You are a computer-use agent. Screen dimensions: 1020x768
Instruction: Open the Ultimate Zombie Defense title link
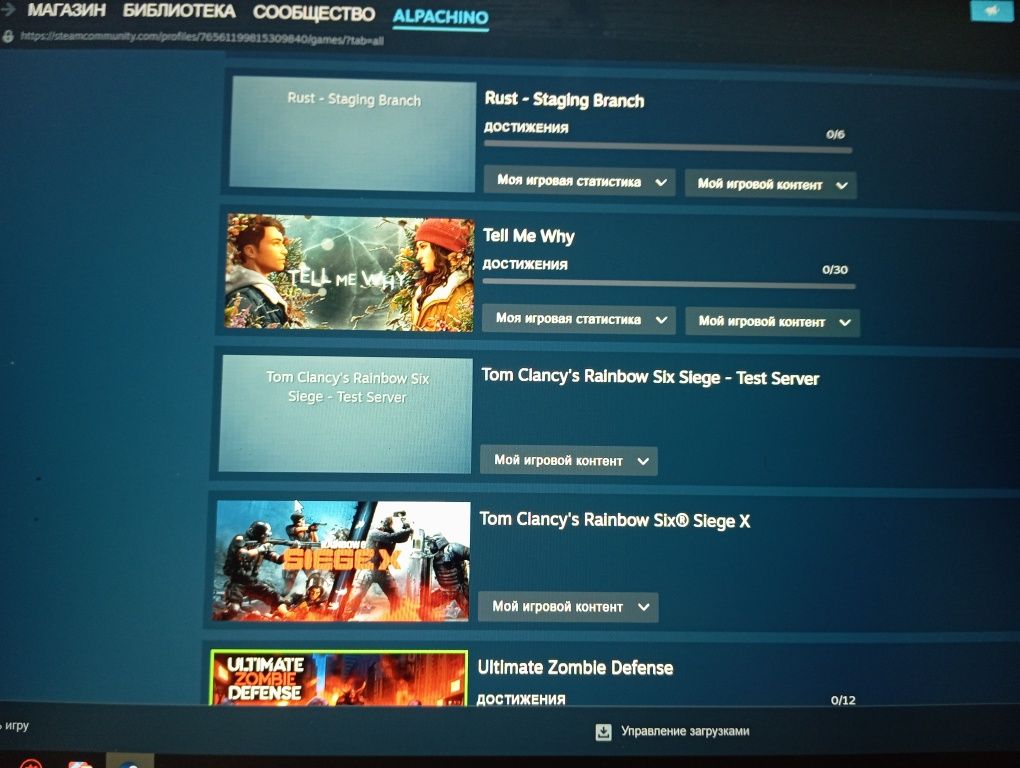point(575,668)
